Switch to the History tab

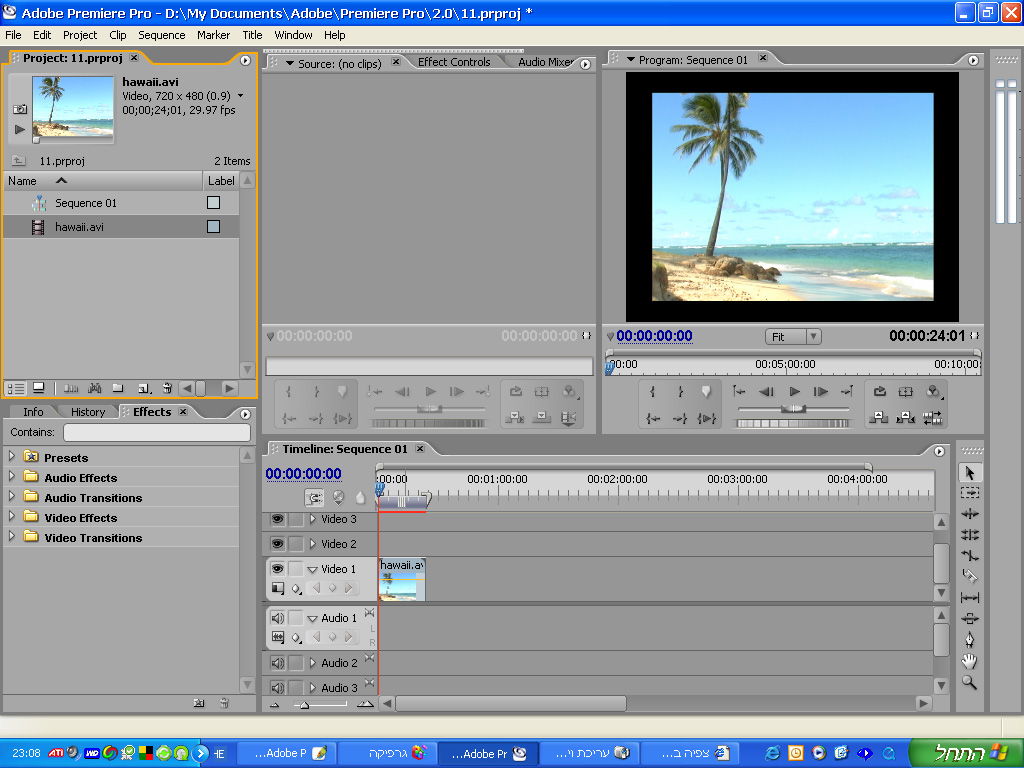tap(88, 412)
